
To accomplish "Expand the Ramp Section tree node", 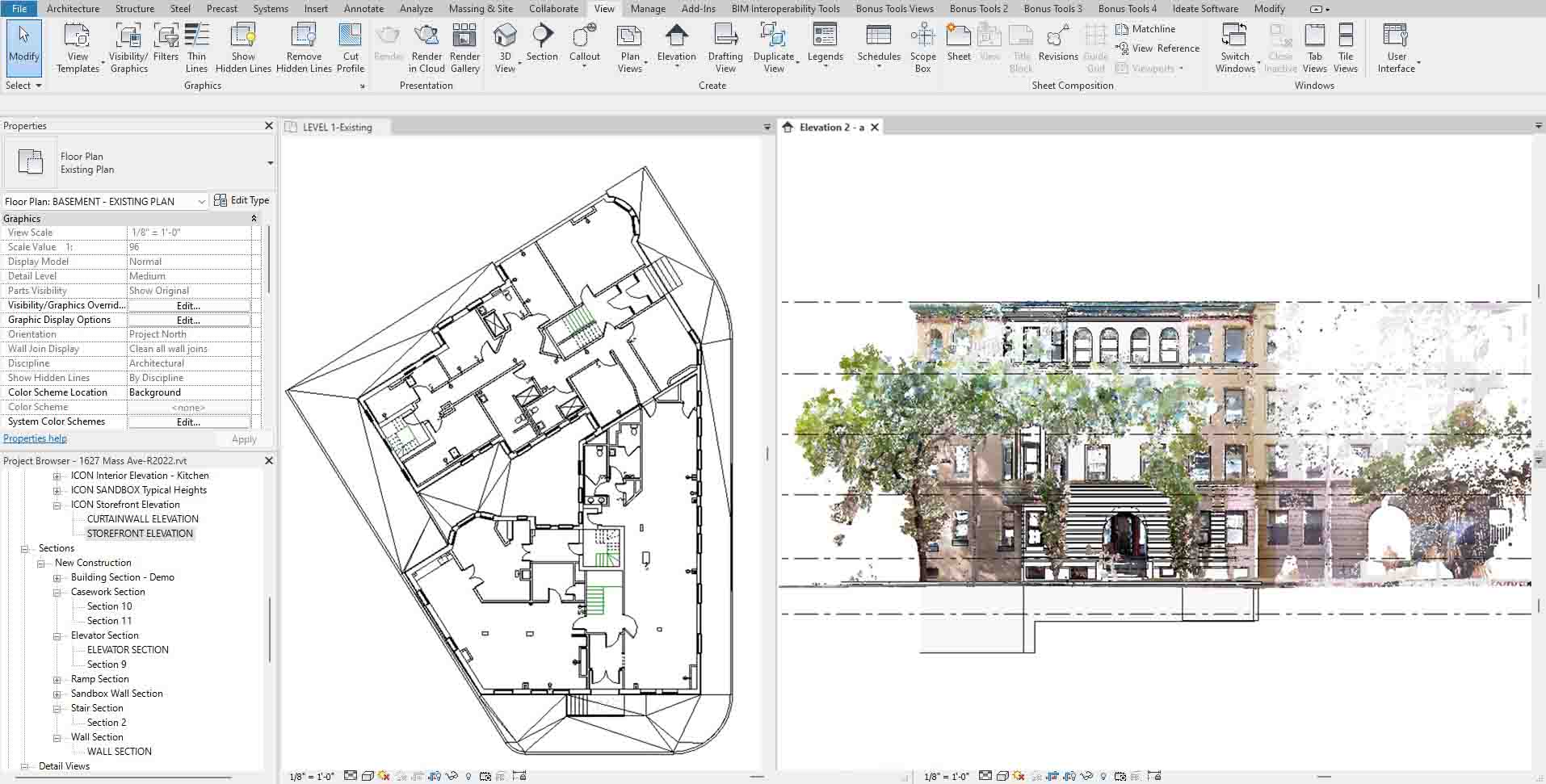I will (x=57, y=680).
